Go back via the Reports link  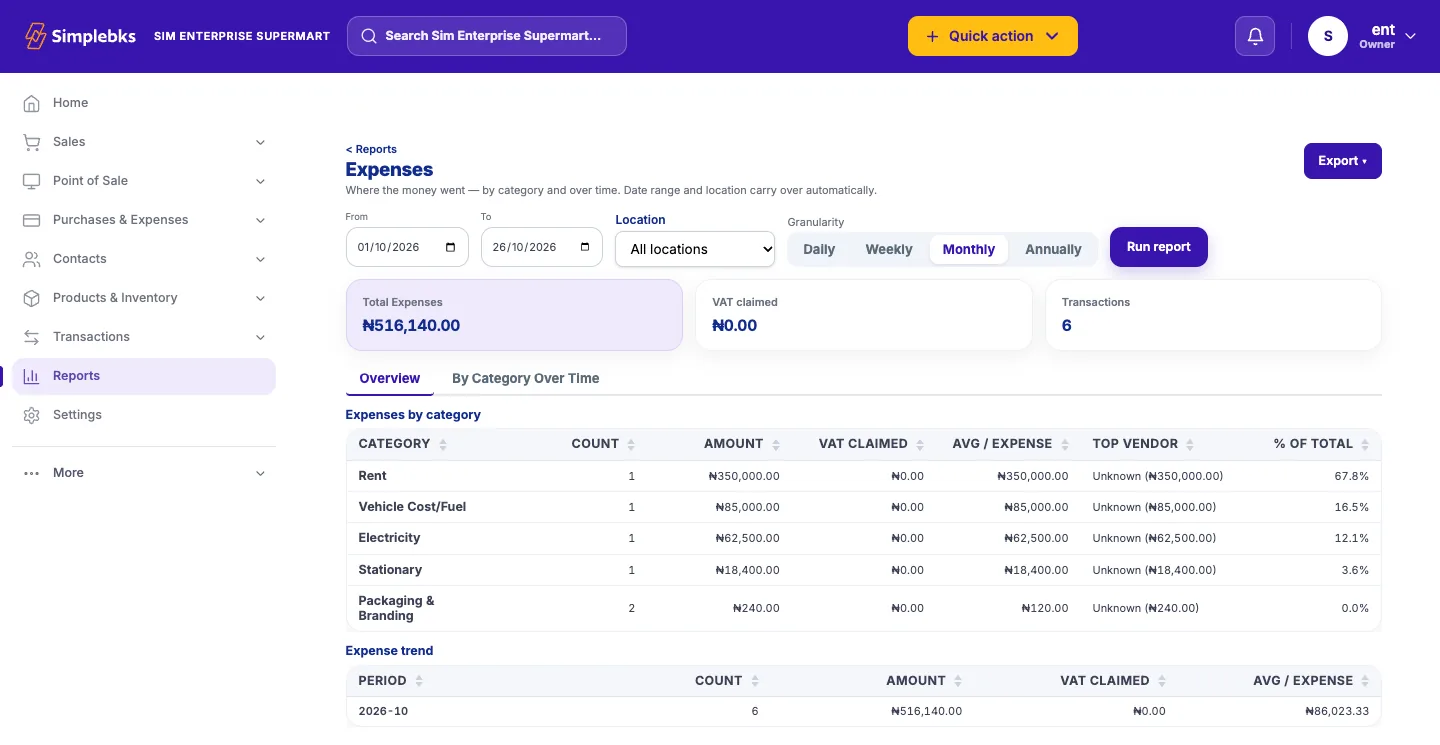[371, 149]
